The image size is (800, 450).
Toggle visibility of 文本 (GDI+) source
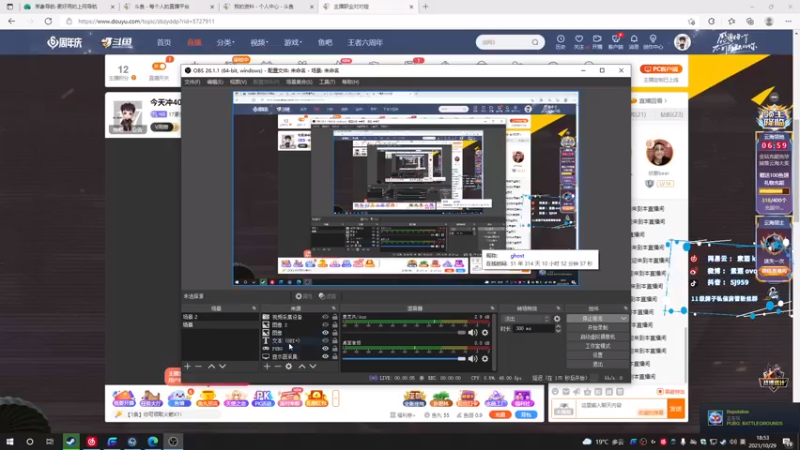click(325, 340)
